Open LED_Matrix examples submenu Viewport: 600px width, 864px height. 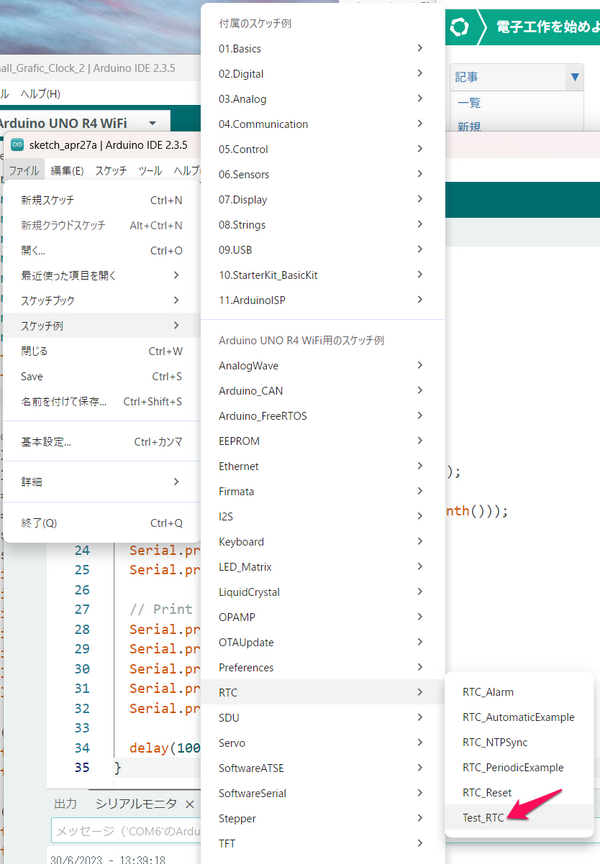point(322,567)
